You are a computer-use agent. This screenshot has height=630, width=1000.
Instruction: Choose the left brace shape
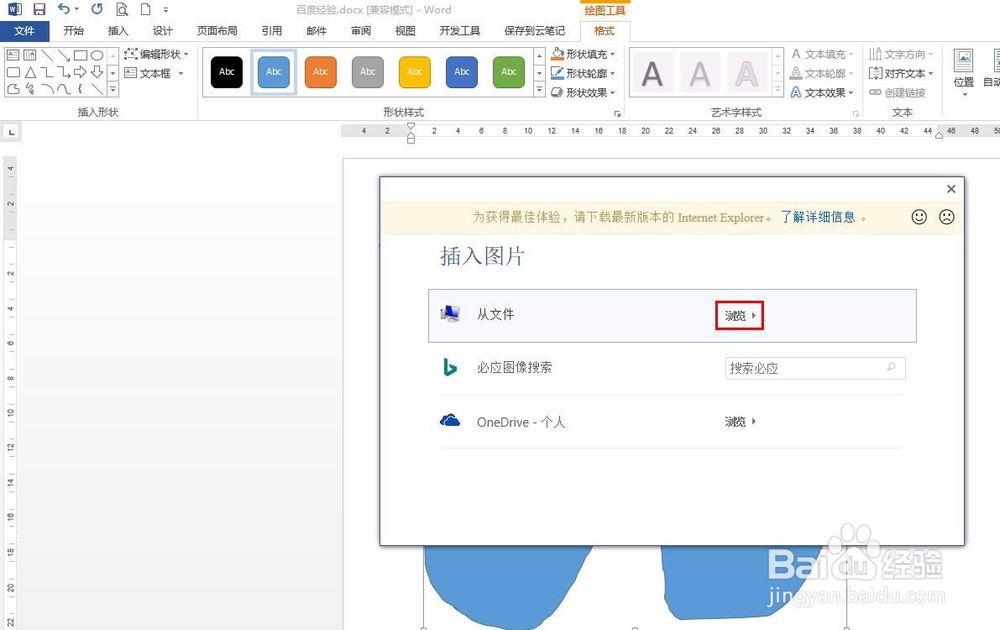[80, 89]
